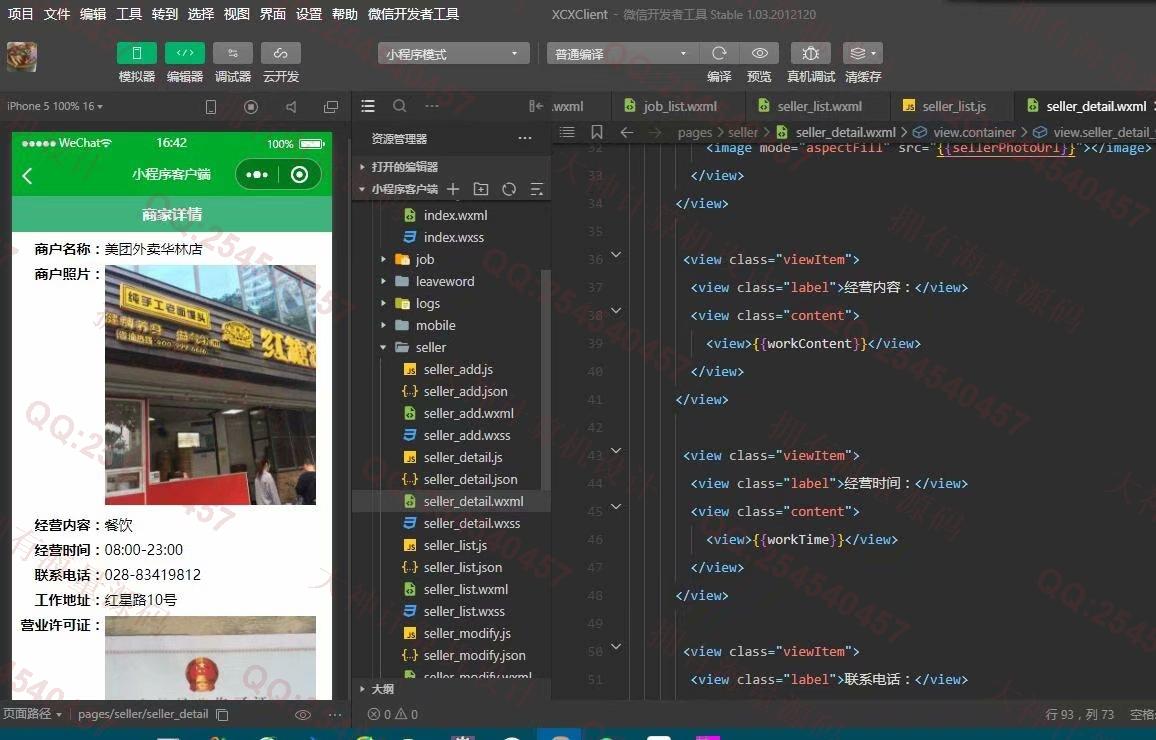Screen dimensions: 1156x740
Task: Copy the page path icon in the footer
Action: pyautogui.click(x=222, y=714)
